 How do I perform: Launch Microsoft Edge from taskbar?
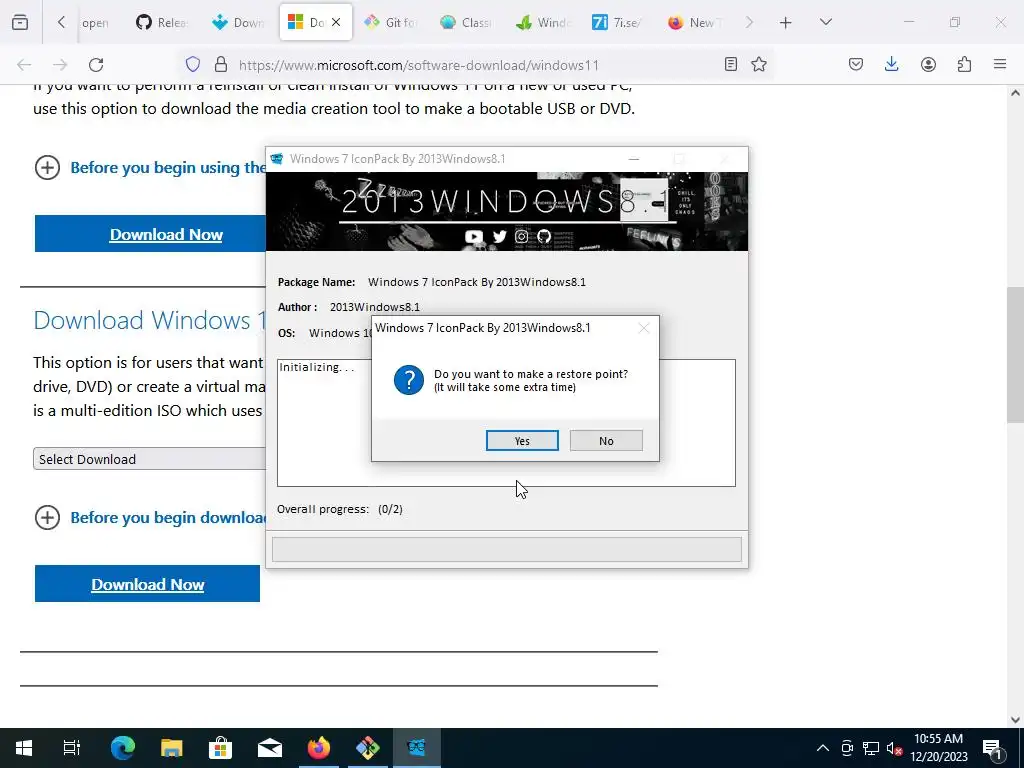122,748
